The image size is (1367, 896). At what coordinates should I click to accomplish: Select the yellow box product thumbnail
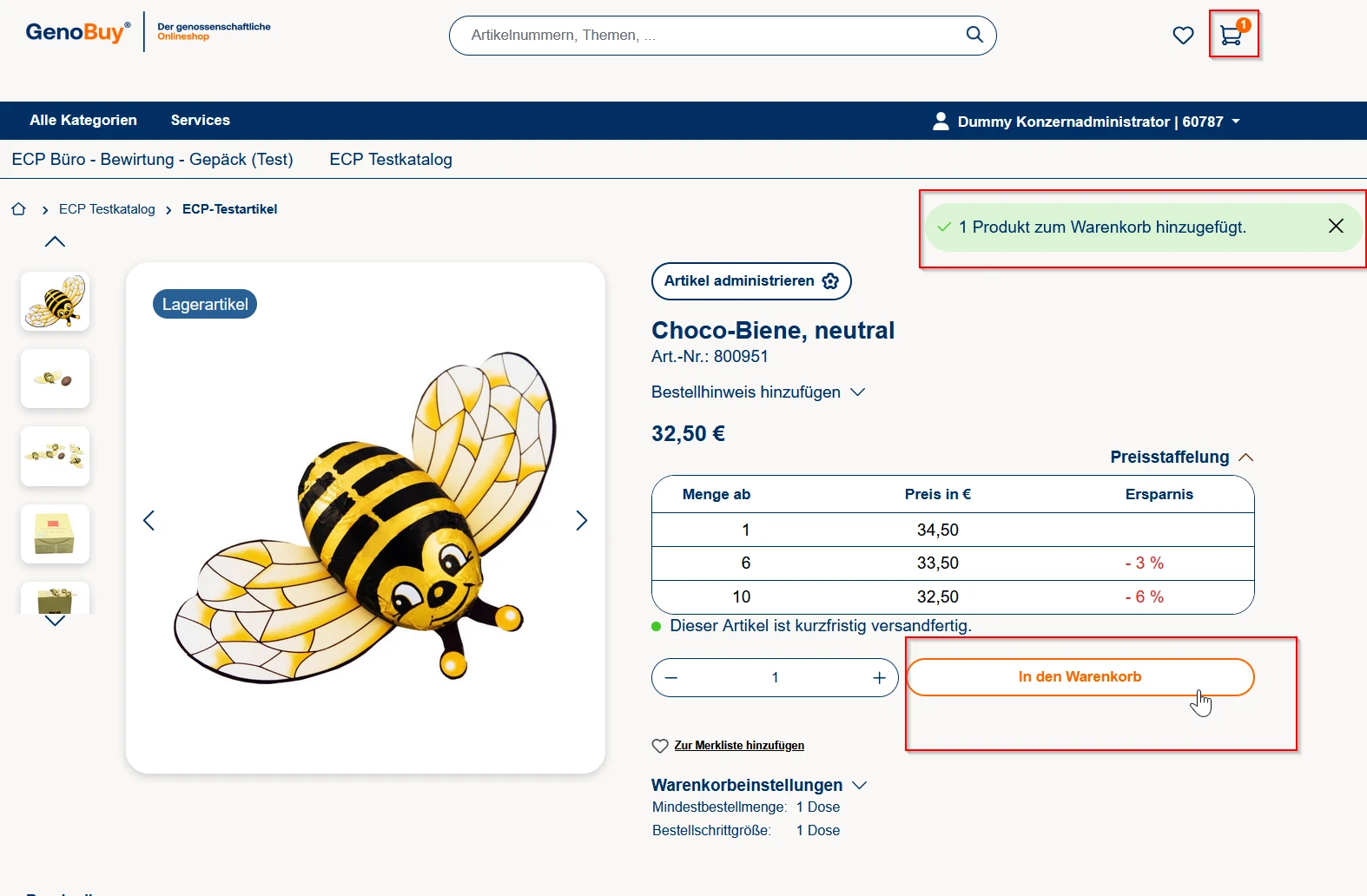click(x=55, y=534)
